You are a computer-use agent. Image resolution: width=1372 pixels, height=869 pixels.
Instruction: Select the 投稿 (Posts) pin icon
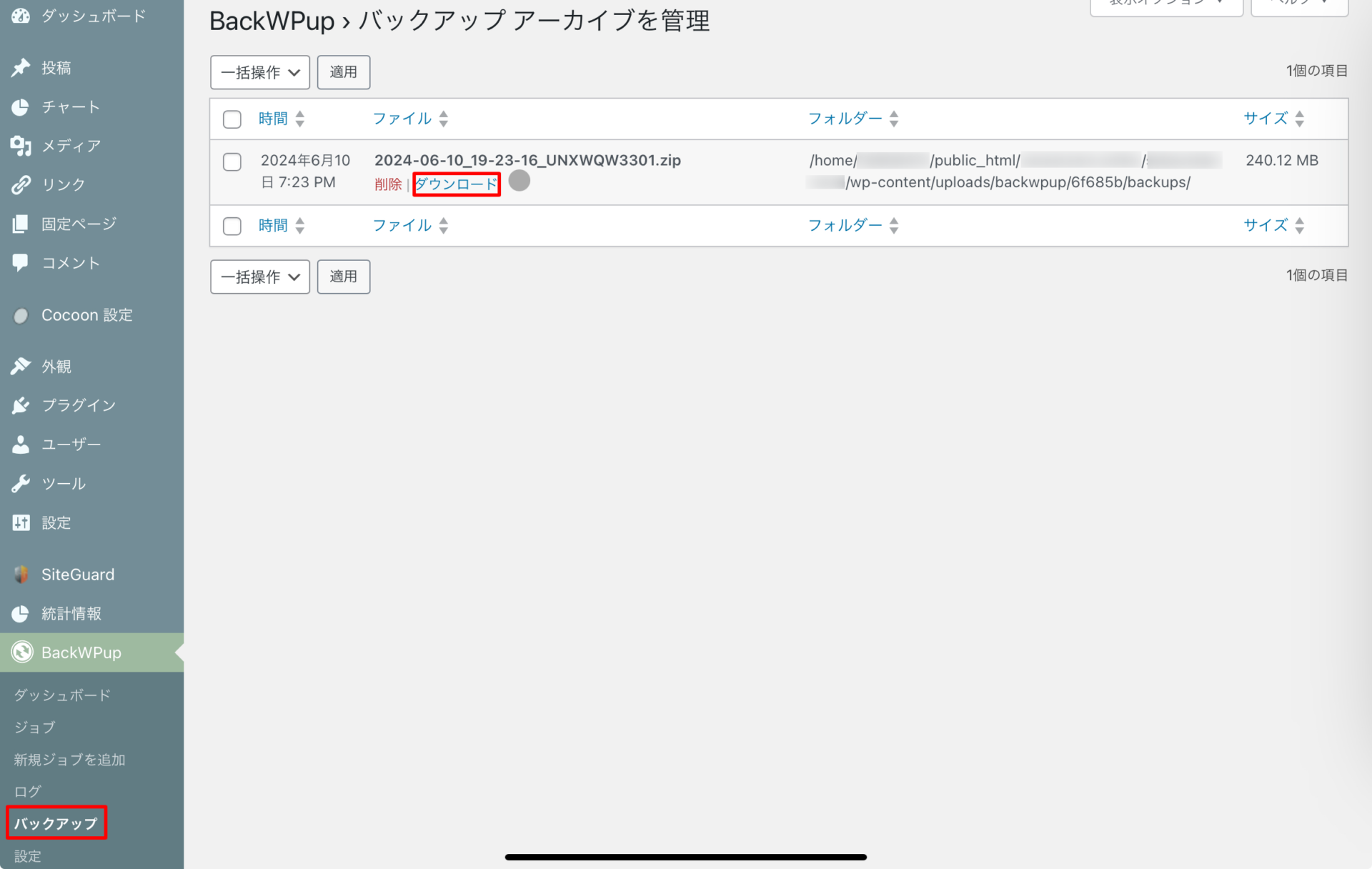(x=21, y=67)
